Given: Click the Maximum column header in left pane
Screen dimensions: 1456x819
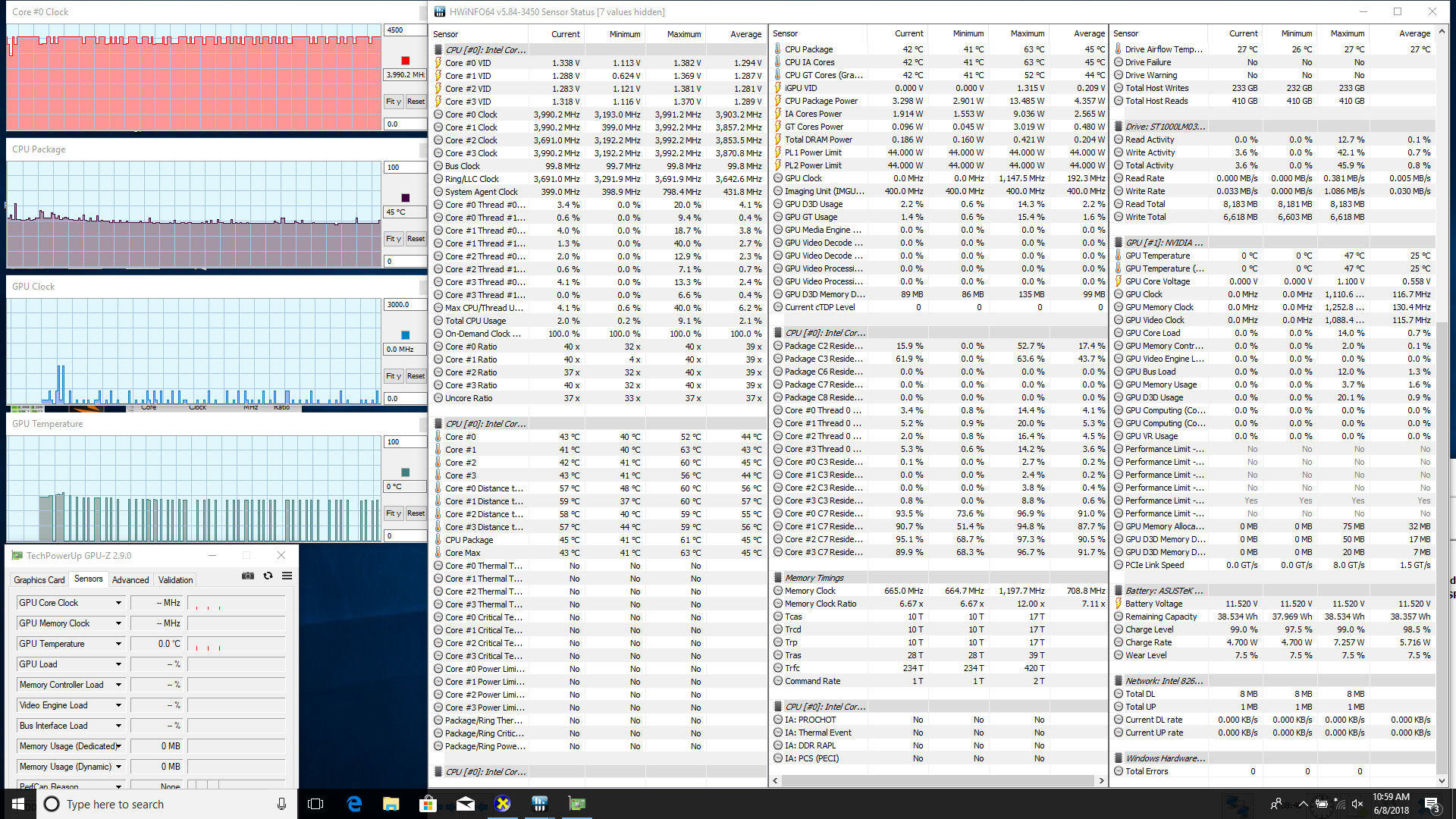Looking at the screenshot, I should click(674, 34).
